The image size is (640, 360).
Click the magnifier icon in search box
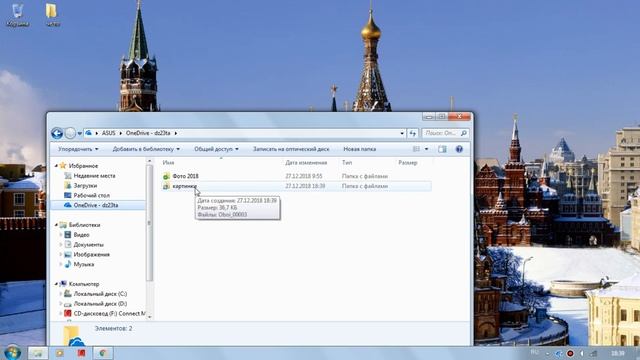click(x=464, y=133)
